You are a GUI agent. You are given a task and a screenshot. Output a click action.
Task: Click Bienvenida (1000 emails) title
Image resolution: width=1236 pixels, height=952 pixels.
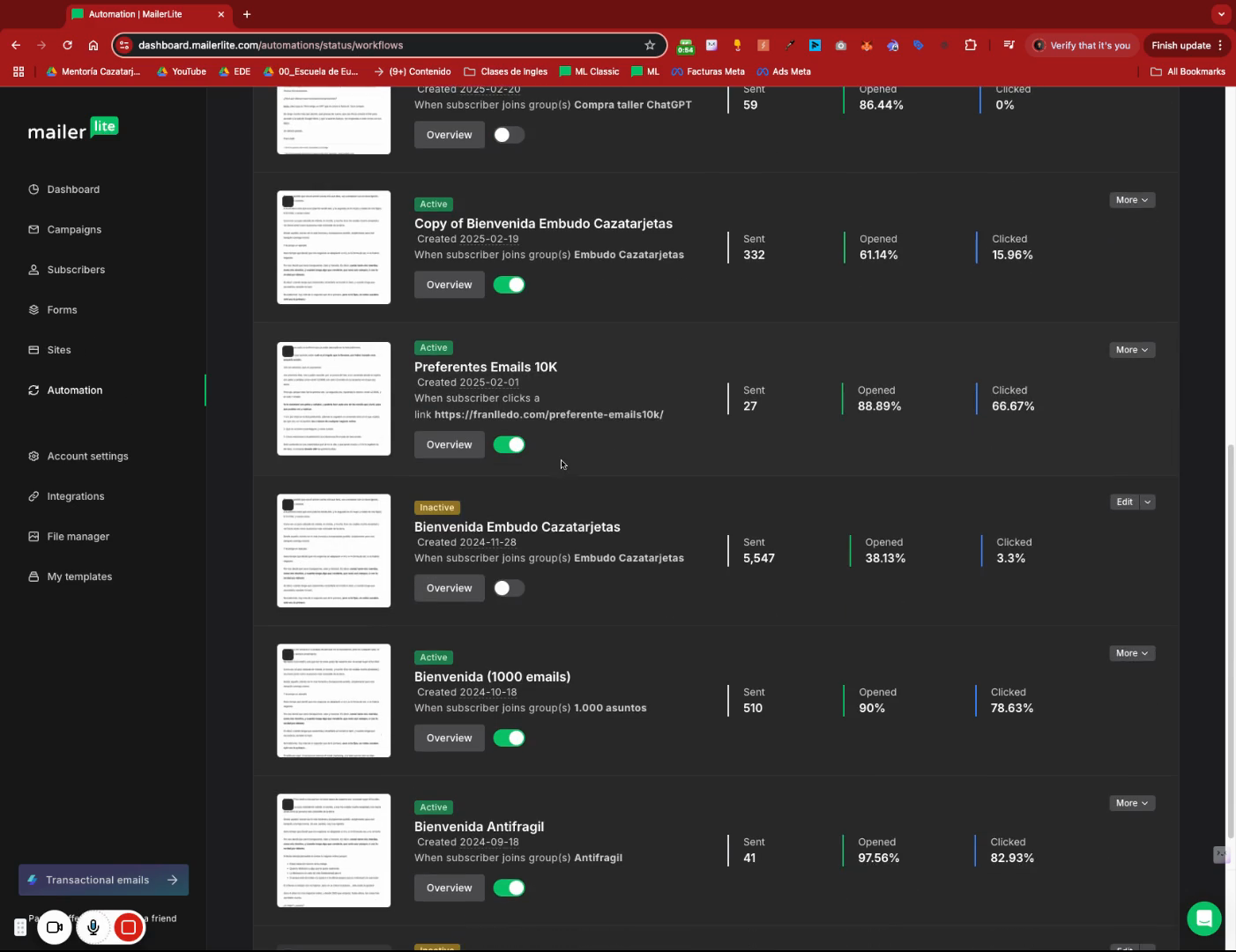pyautogui.click(x=492, y=677)
